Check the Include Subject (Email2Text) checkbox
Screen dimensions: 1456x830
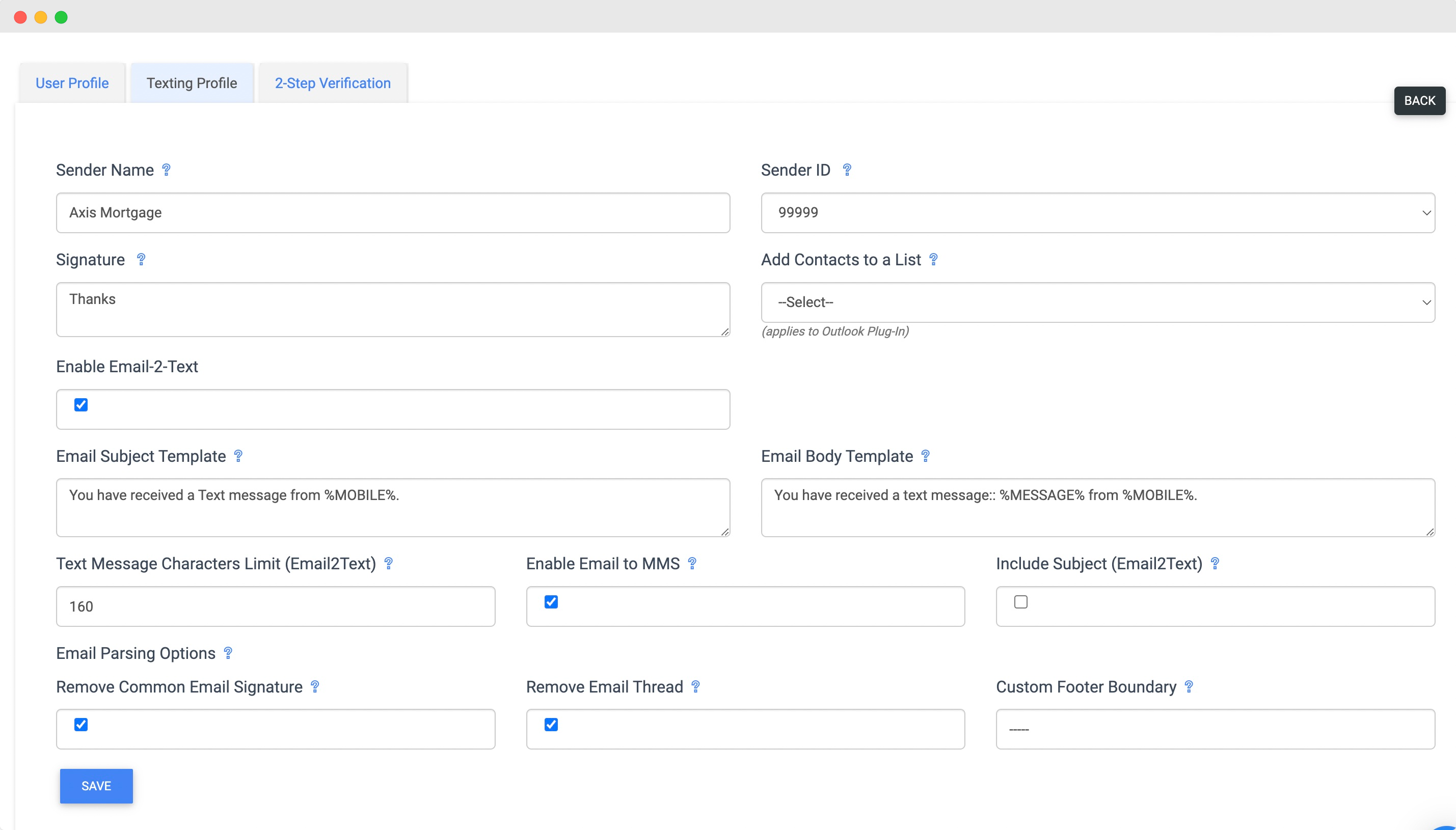point(1021,601)
